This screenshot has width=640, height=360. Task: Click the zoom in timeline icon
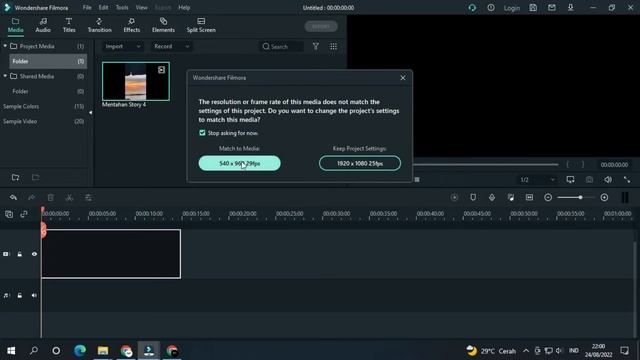click(604, 198)
